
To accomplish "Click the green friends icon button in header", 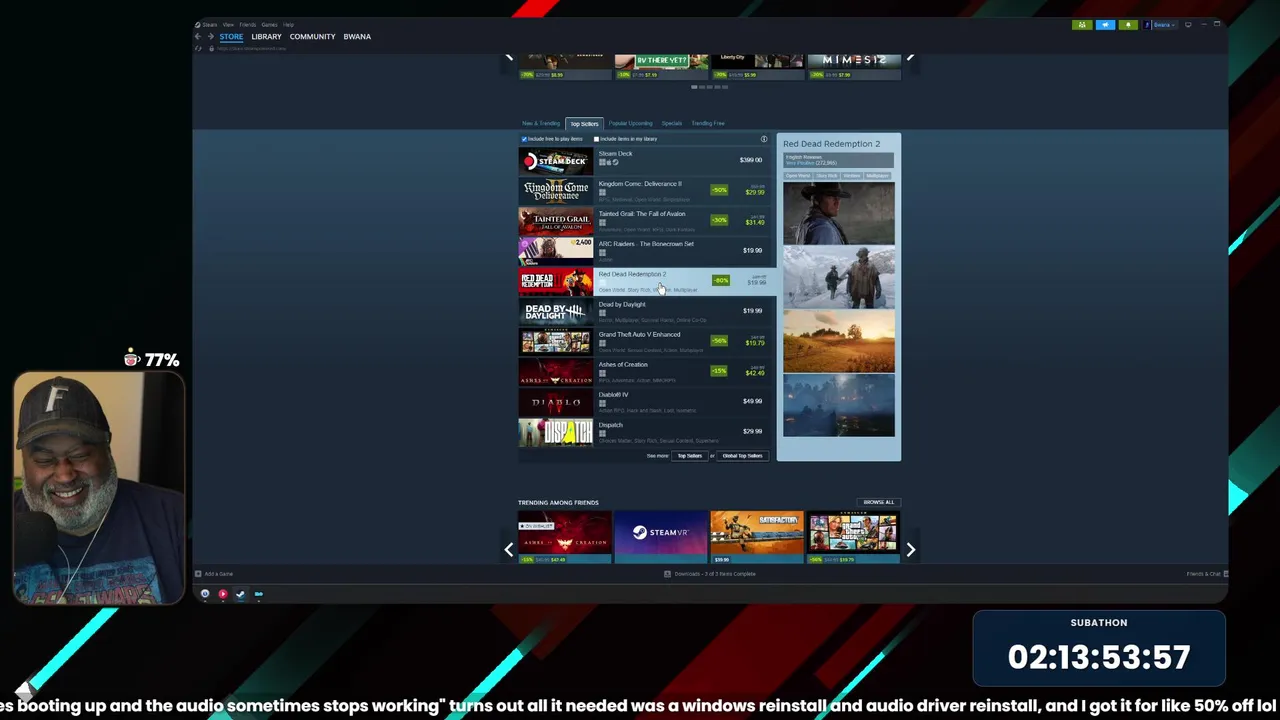I will 1082,25.
